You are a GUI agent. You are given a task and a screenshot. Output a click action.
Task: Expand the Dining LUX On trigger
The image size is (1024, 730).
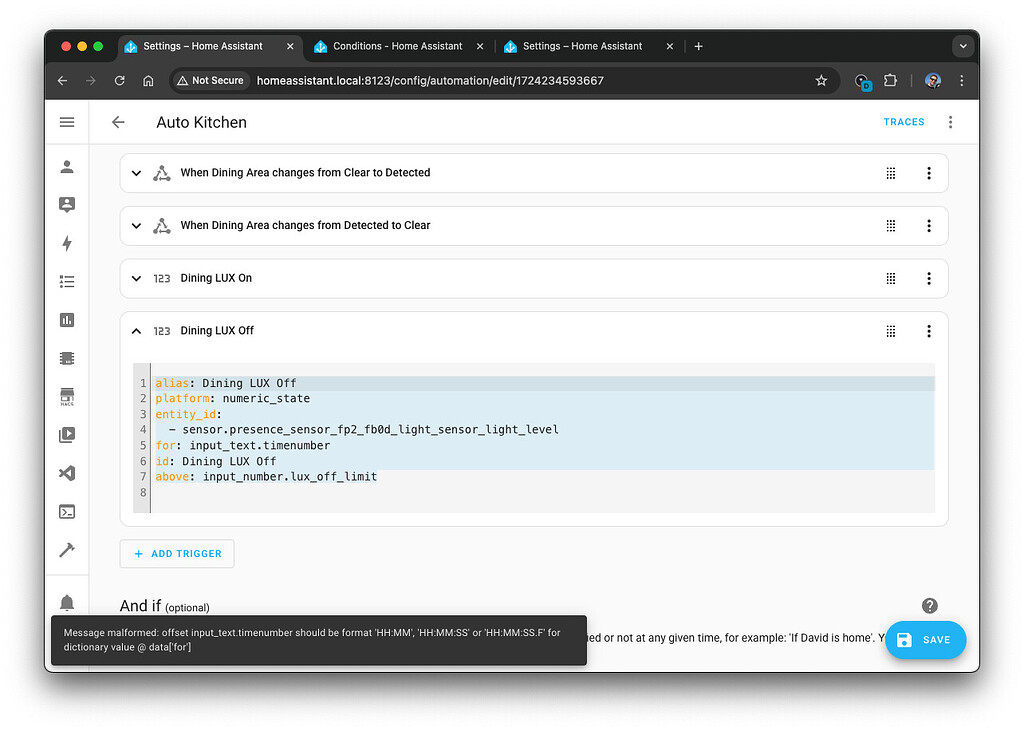coord(136,278)
